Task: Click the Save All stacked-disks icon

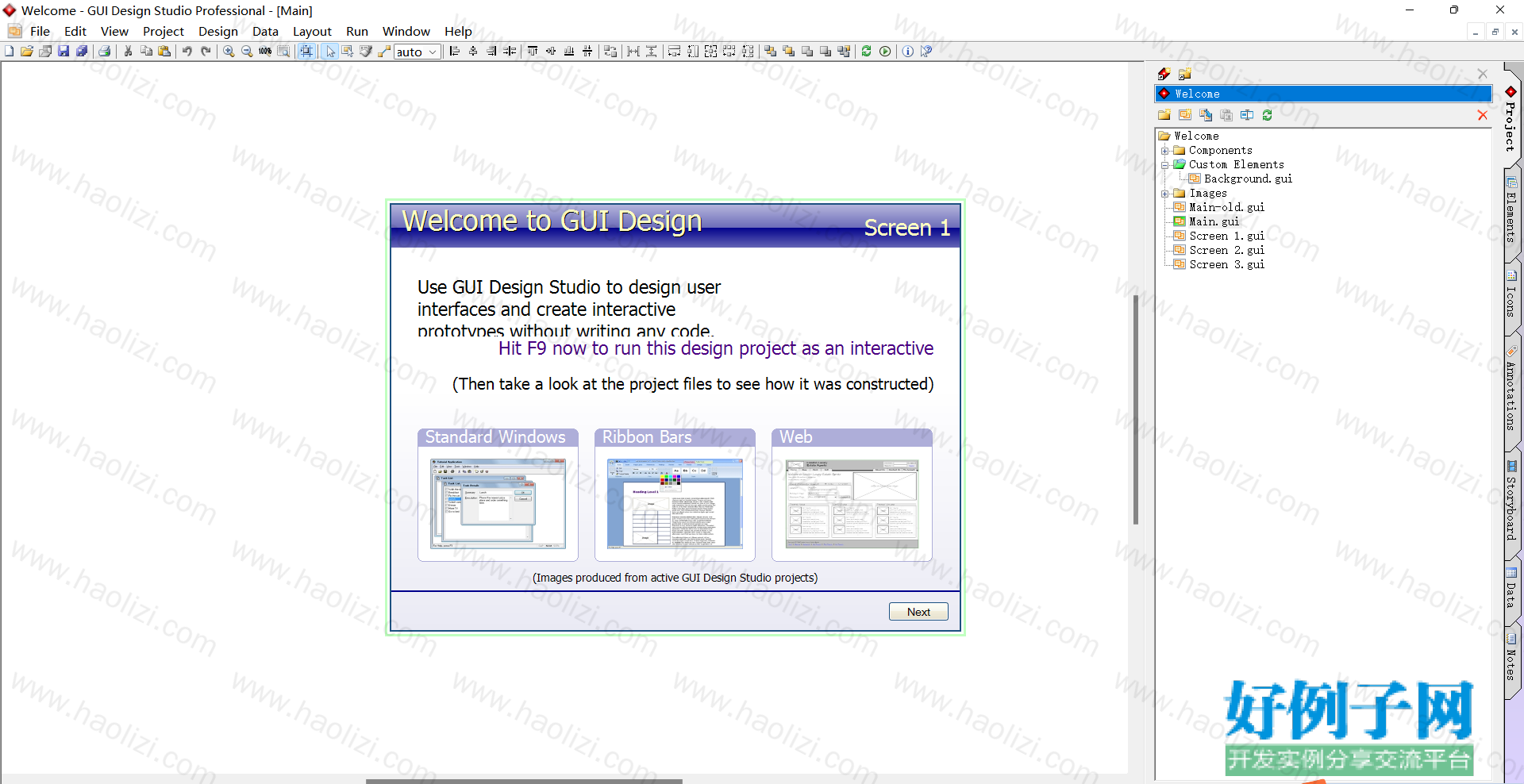Action: click(x=82, y=52)
